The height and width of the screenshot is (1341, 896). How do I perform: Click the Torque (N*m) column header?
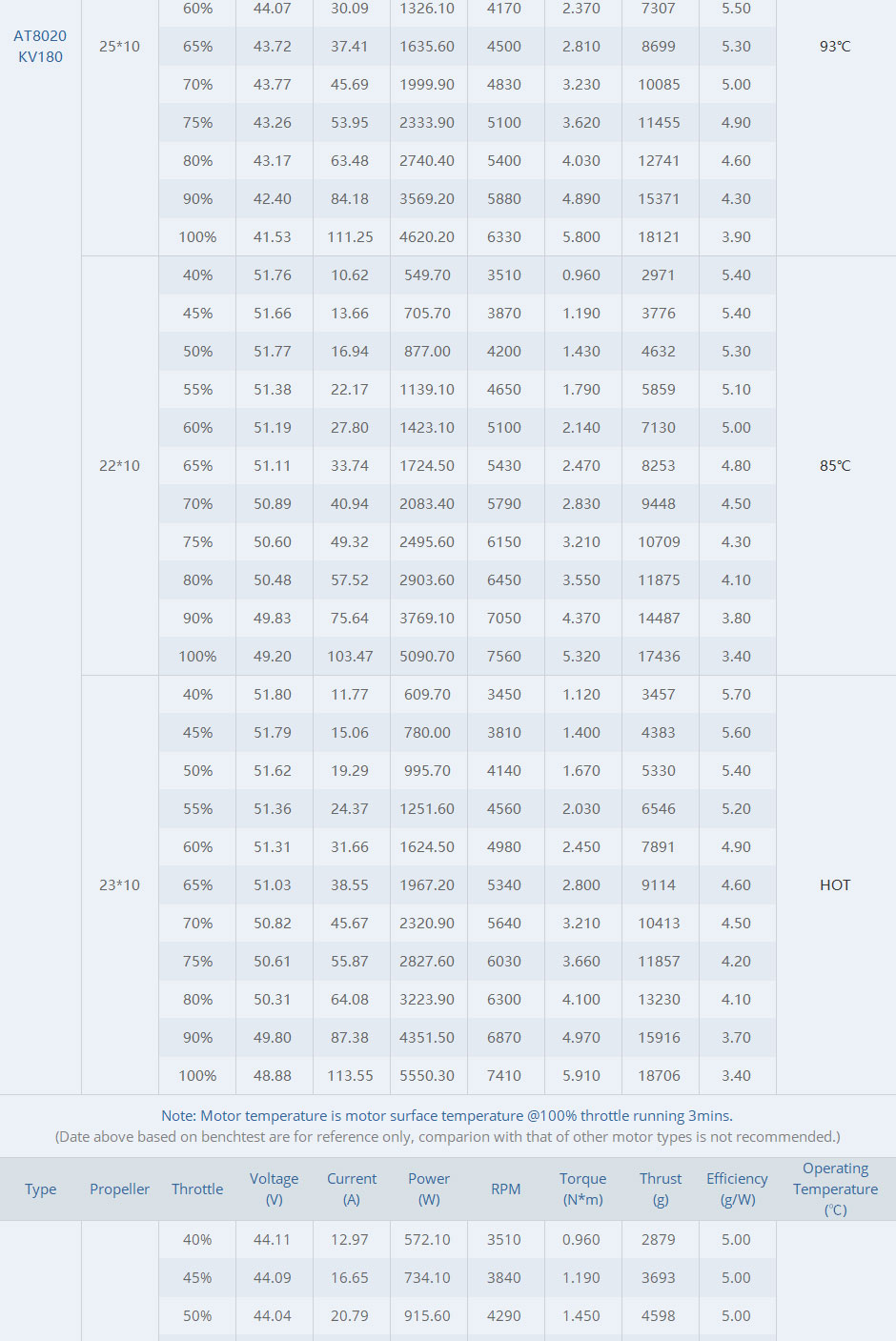click(582, 1189)
